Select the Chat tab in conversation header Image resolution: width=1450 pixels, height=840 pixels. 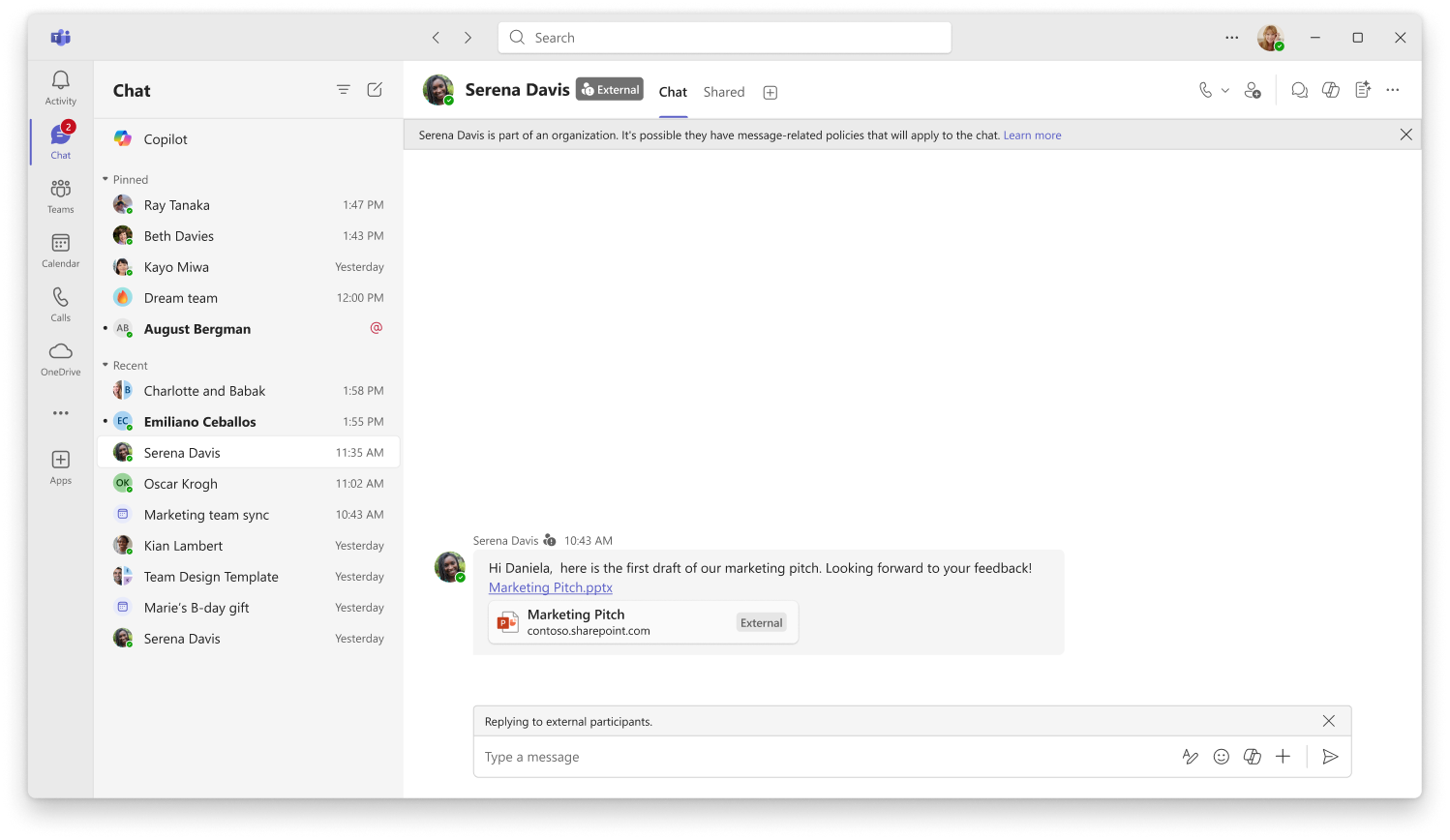pos(673,92)
